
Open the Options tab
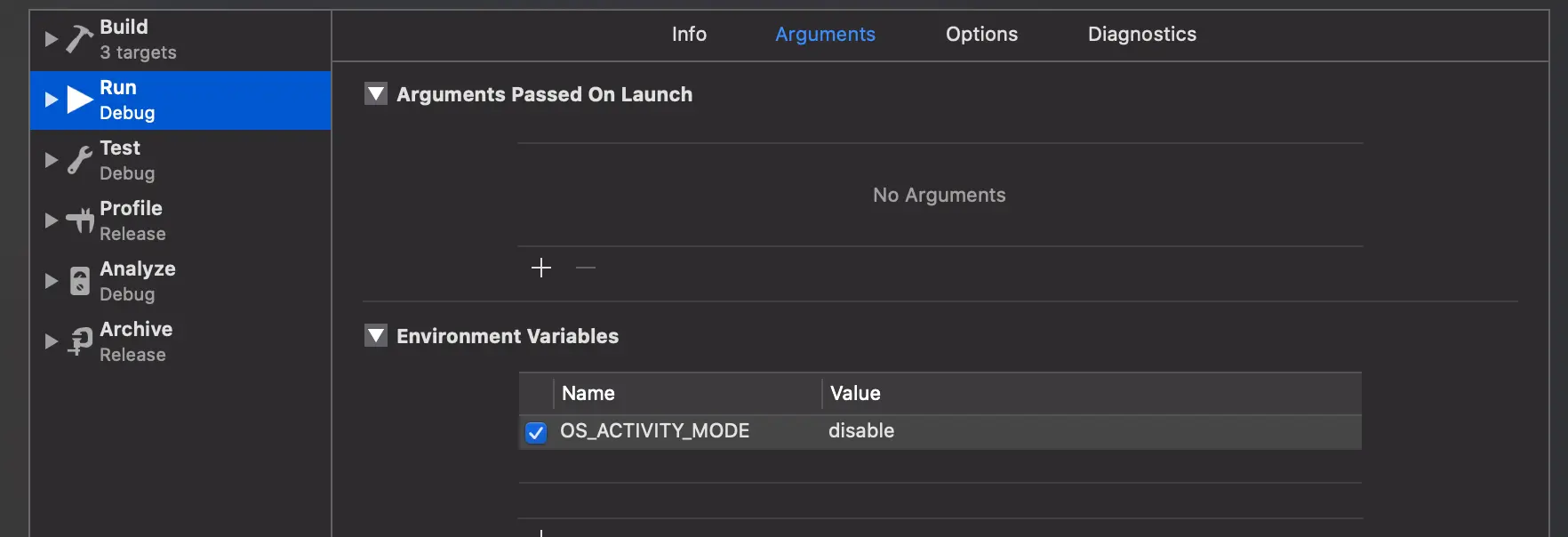click(981, 34)
